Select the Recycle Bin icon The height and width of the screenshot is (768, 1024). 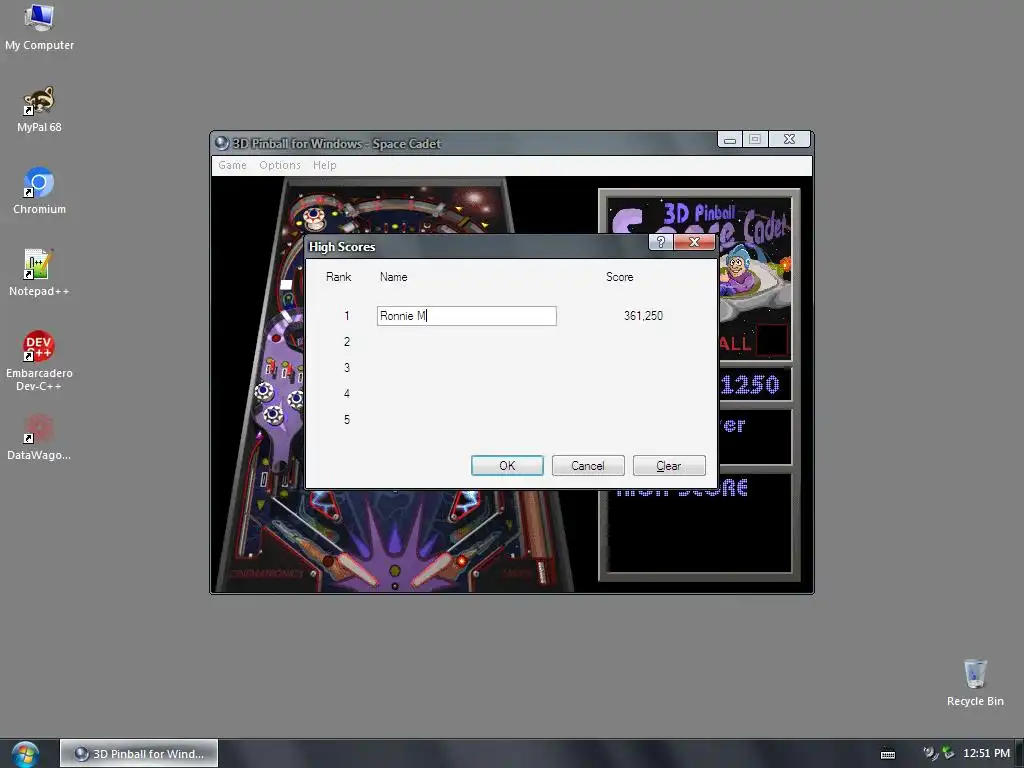pyautogui.click(x=974, y=682)
